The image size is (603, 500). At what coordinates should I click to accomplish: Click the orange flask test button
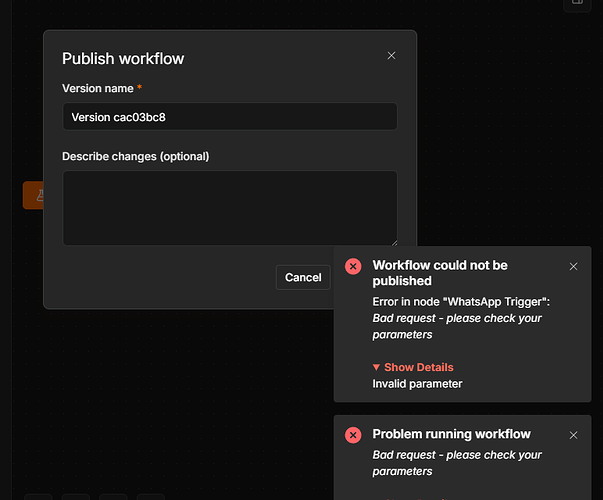(34, 195)
